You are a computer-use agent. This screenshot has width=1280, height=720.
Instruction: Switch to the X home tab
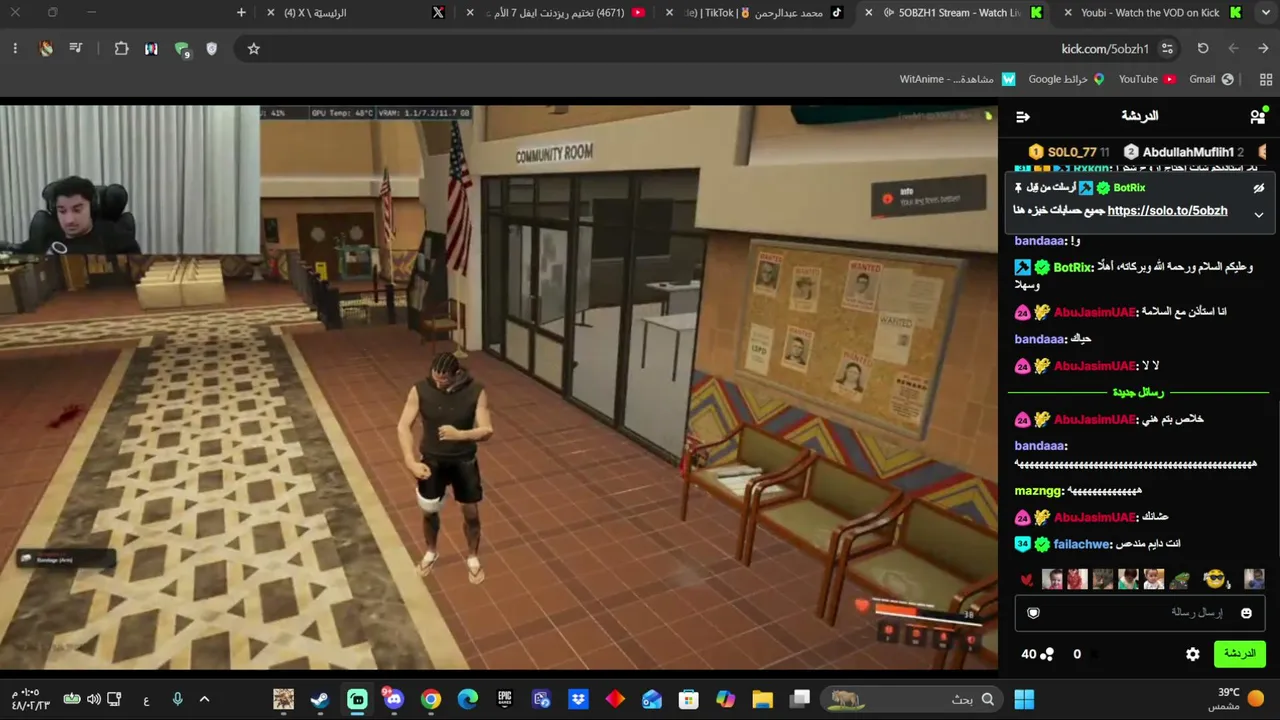click(356, 13)
